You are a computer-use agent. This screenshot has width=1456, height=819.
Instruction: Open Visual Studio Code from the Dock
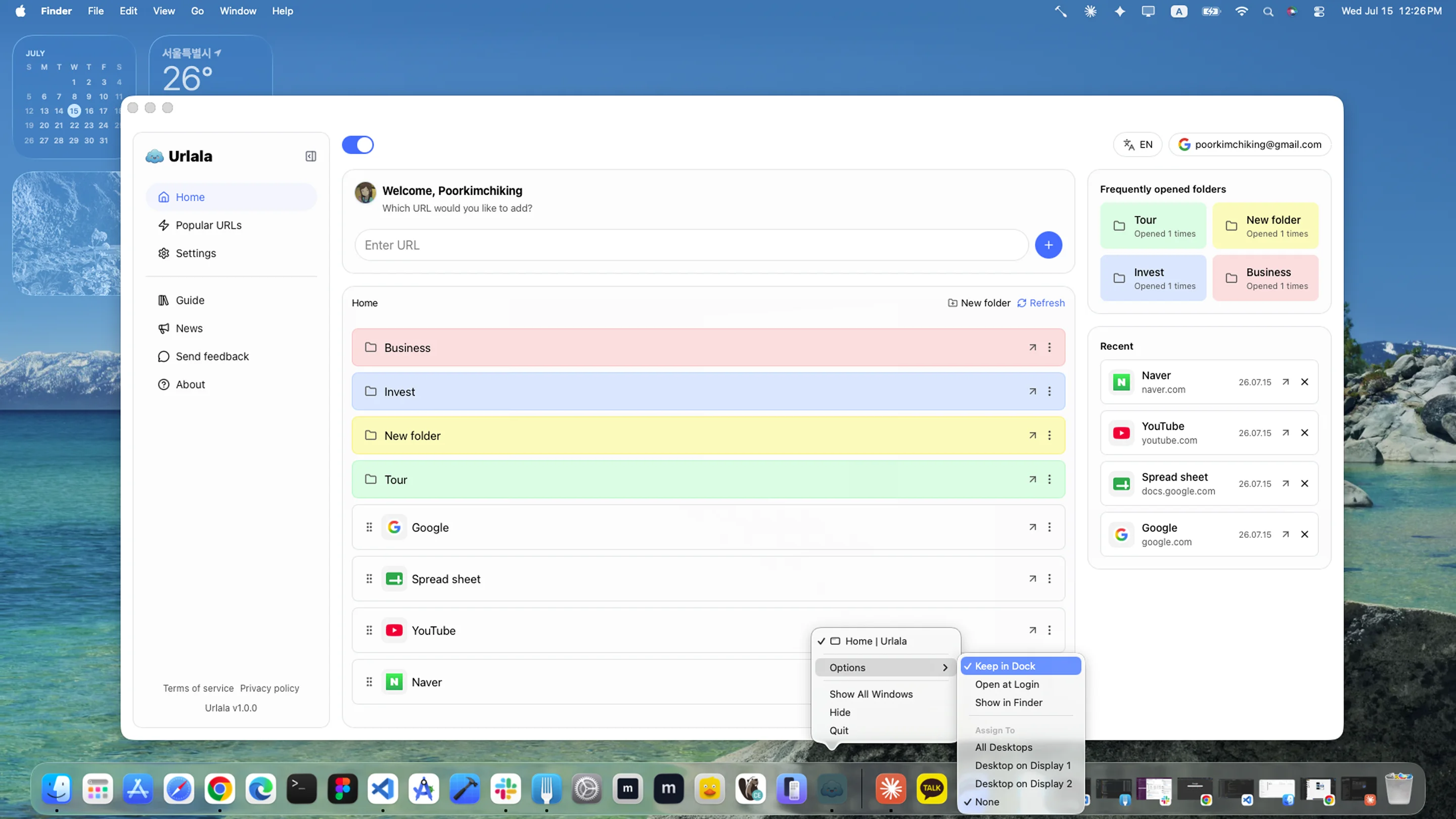(x=383, y=789)
